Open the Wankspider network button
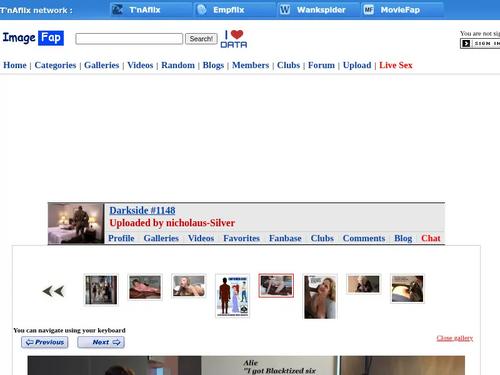 319,10
